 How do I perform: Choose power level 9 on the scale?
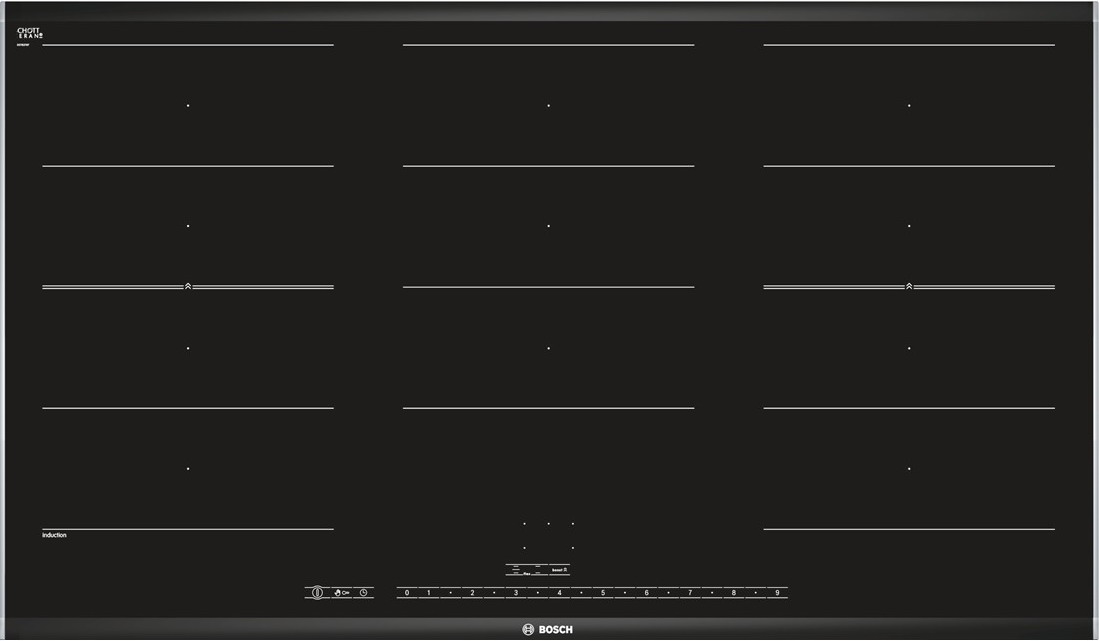[x=777, y=593]
